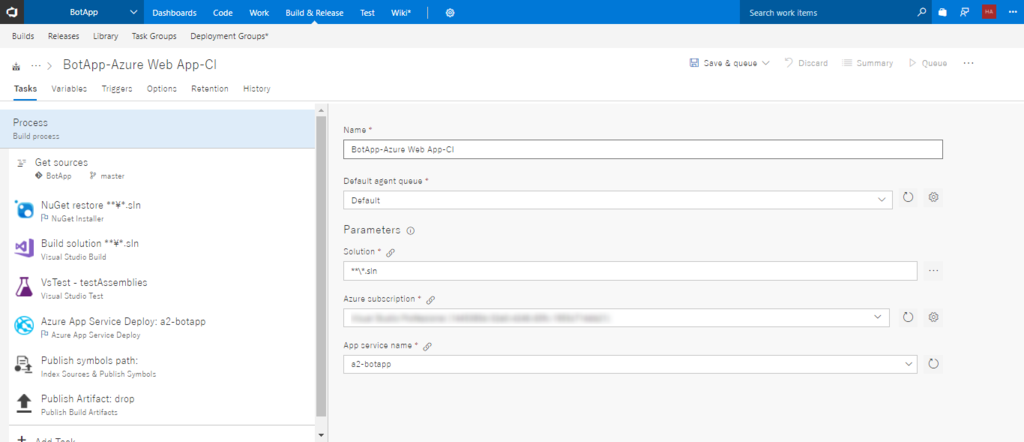Click the Summary button
Screen dimensions: 1024x442
click(868, 63)
